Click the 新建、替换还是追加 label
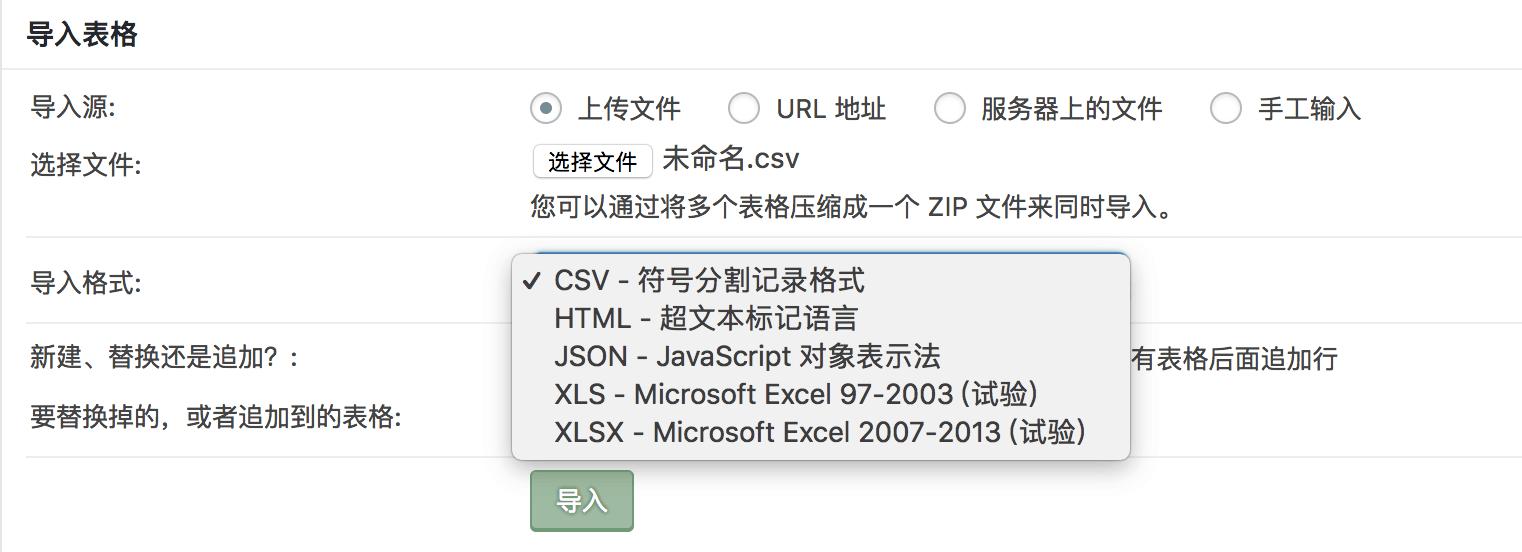Image resolution: width=1522 pixels, height=552 pixels. pyautogui.click(x=164, y=357)
